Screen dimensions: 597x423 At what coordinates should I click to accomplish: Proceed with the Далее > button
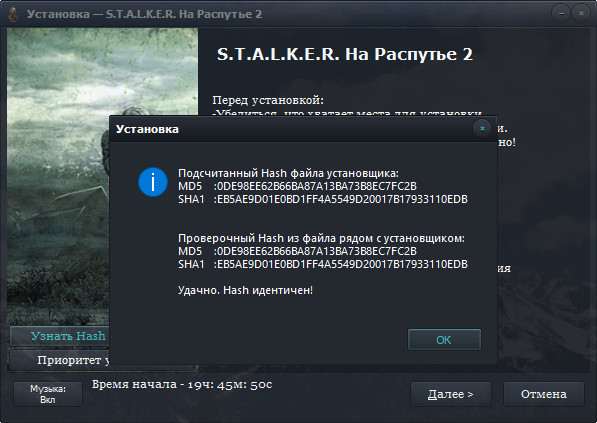(x=451, y=394)
